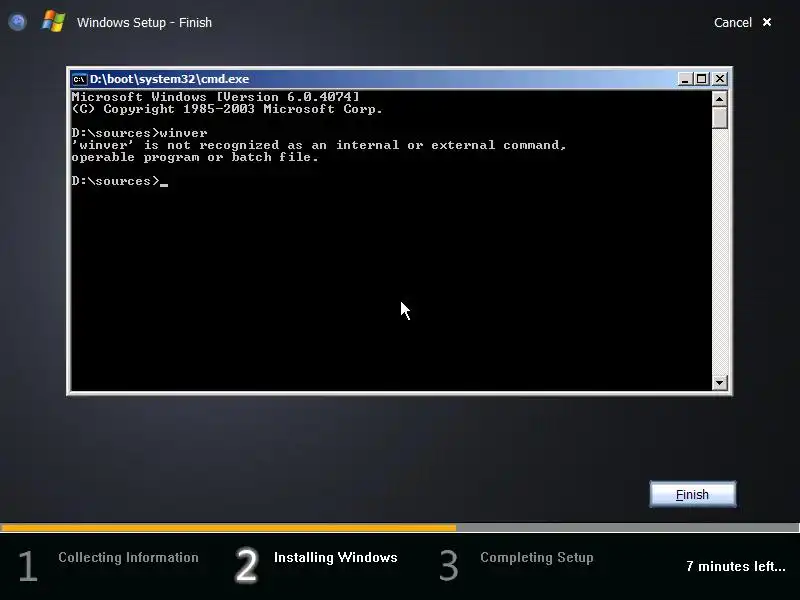Click the '7 minutes left...' status text
800x600 pixels.
point(736,566)
